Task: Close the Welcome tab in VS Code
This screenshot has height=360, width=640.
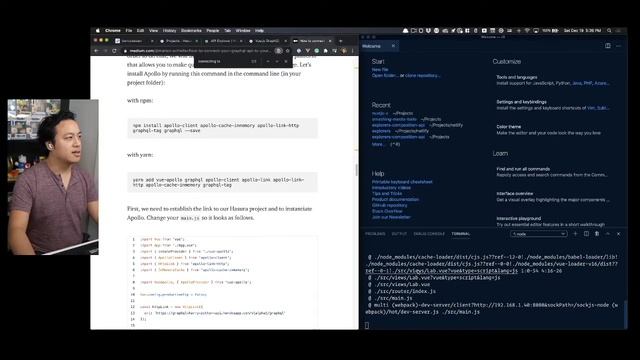Action: click(393, 46)
